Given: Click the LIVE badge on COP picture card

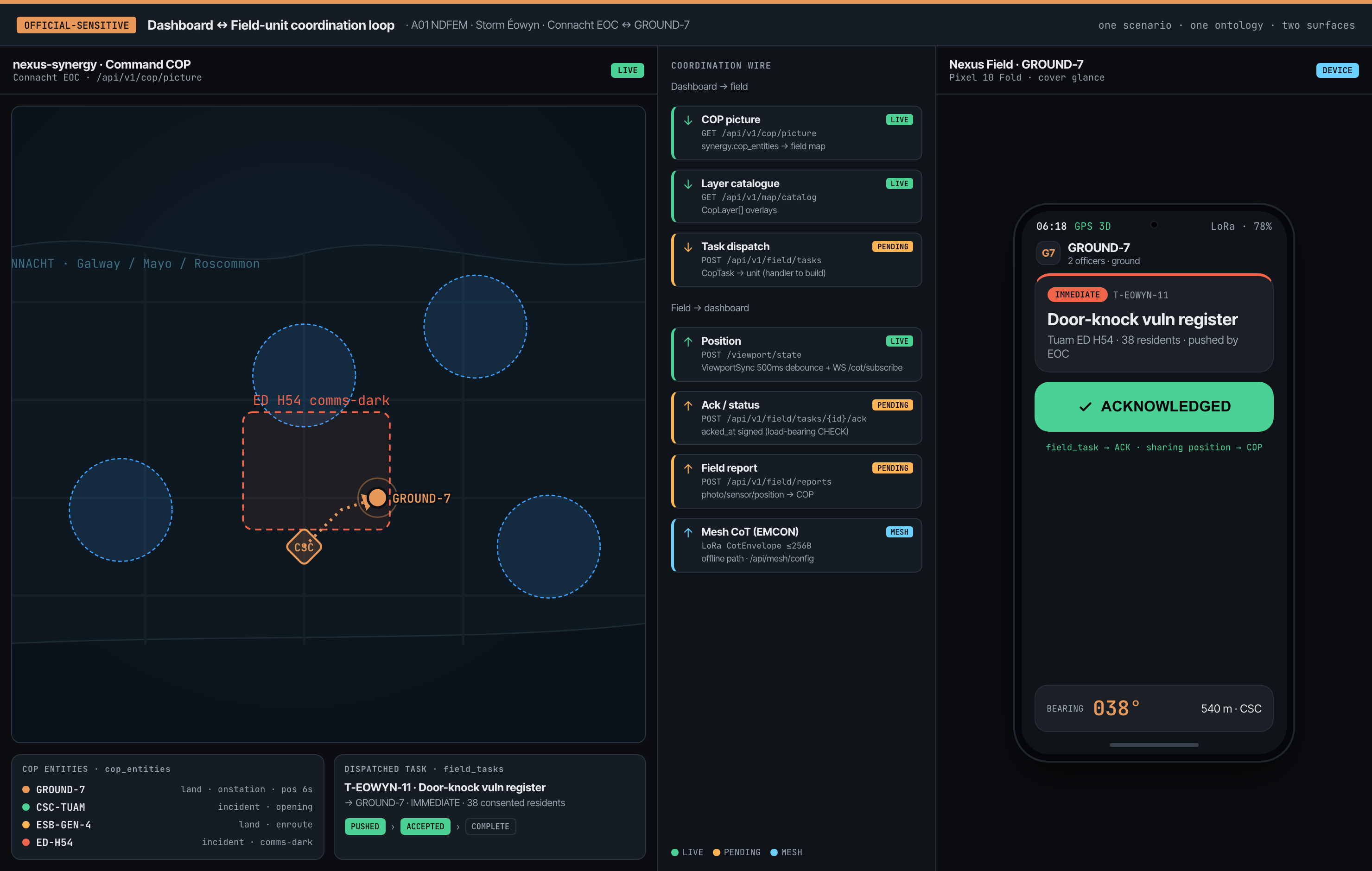Looking at the screenshot, I should click(x=899, y=120).
